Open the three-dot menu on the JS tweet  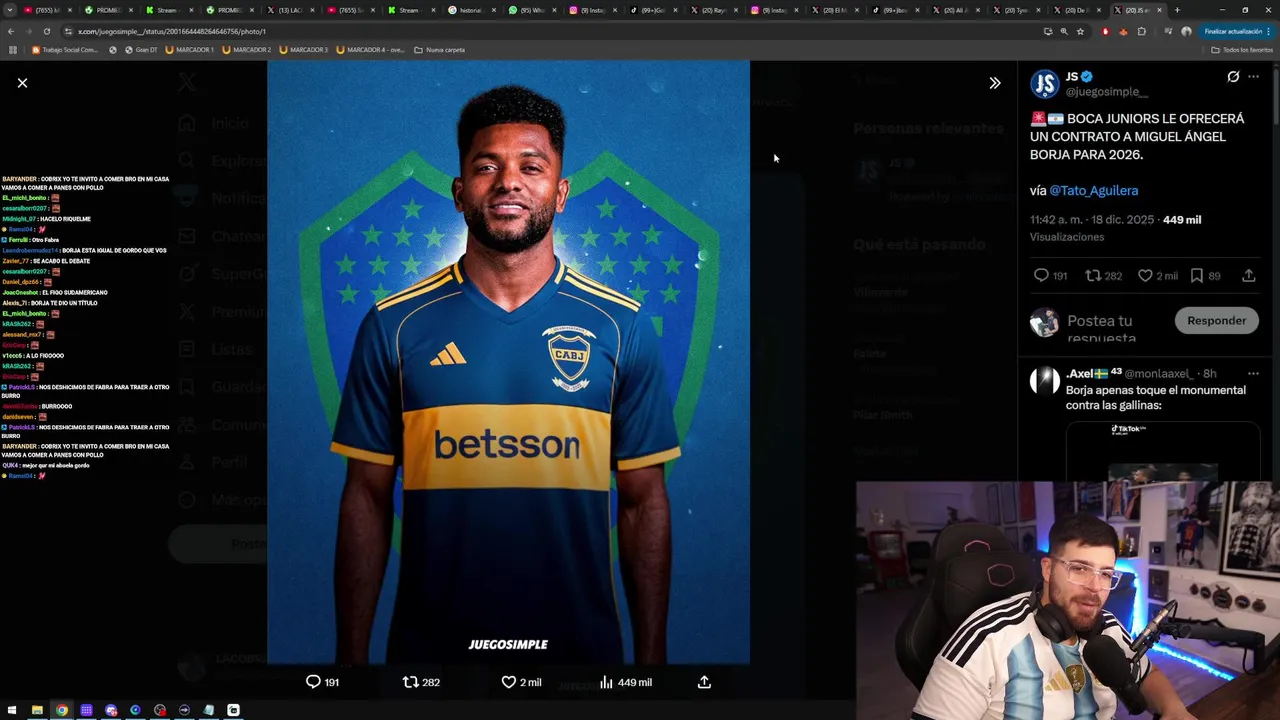pos(1253,77)
